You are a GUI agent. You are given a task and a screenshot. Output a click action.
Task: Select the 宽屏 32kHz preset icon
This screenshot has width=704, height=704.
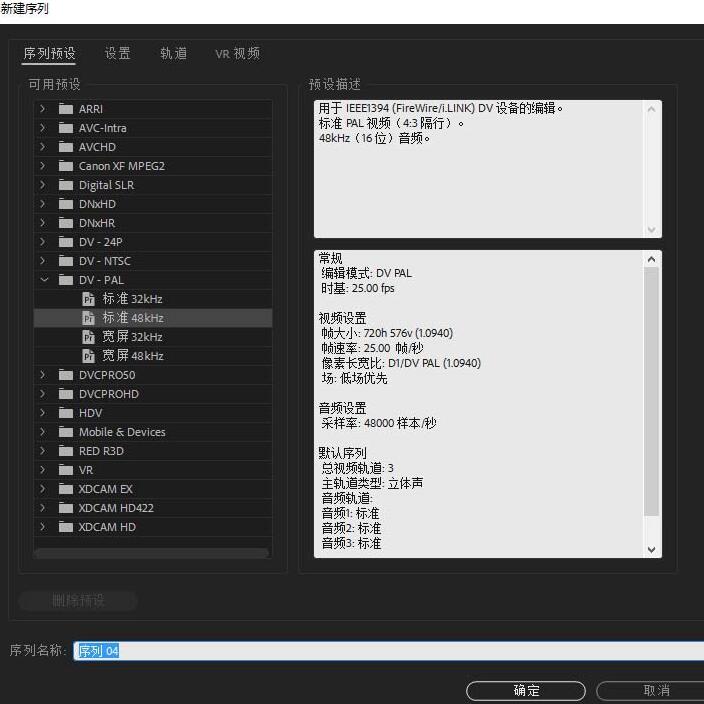coord(89,337)
